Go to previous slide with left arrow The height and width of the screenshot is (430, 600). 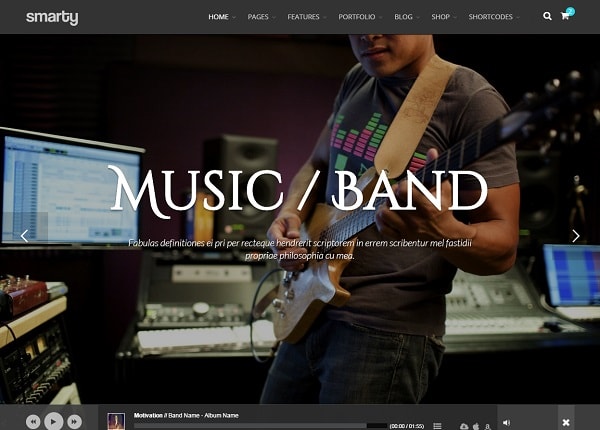pos(24,236)
